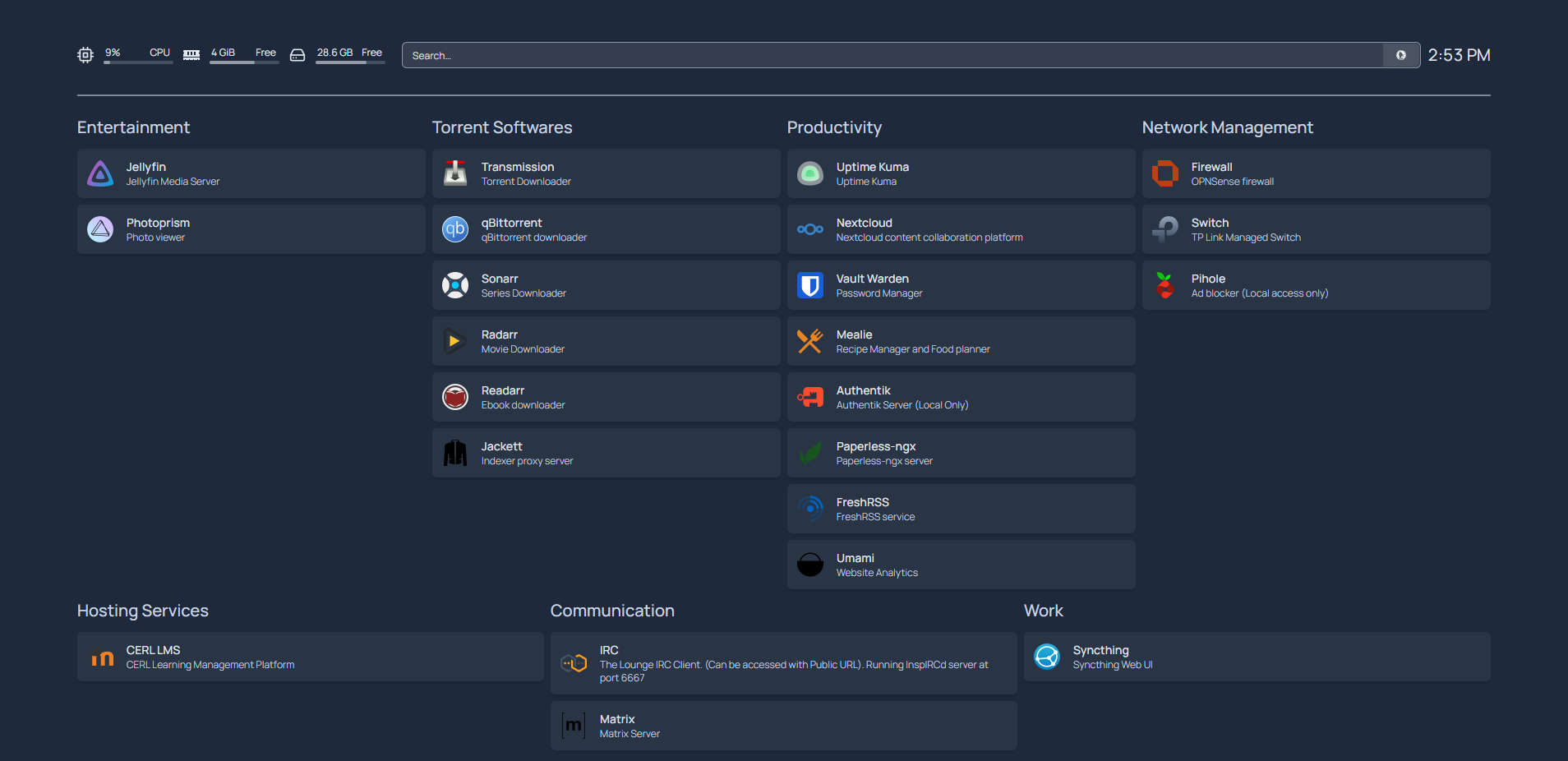Click the Photoprism triangle icon
Viewport: 1568px width, 761px height.
click(100, 229)
